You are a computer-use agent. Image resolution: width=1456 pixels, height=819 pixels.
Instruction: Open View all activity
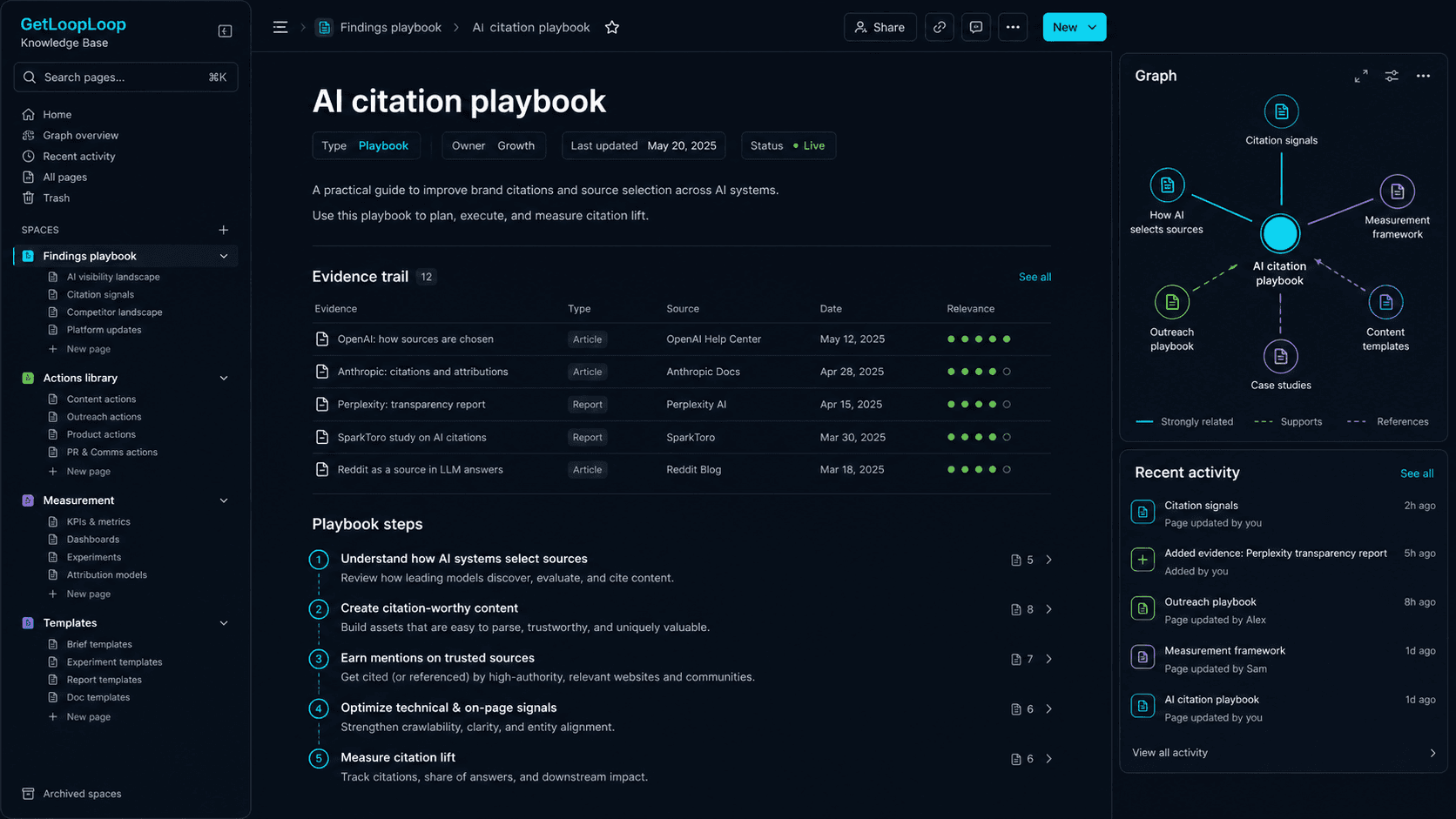pyautogui.click(x=1284, y=753)
